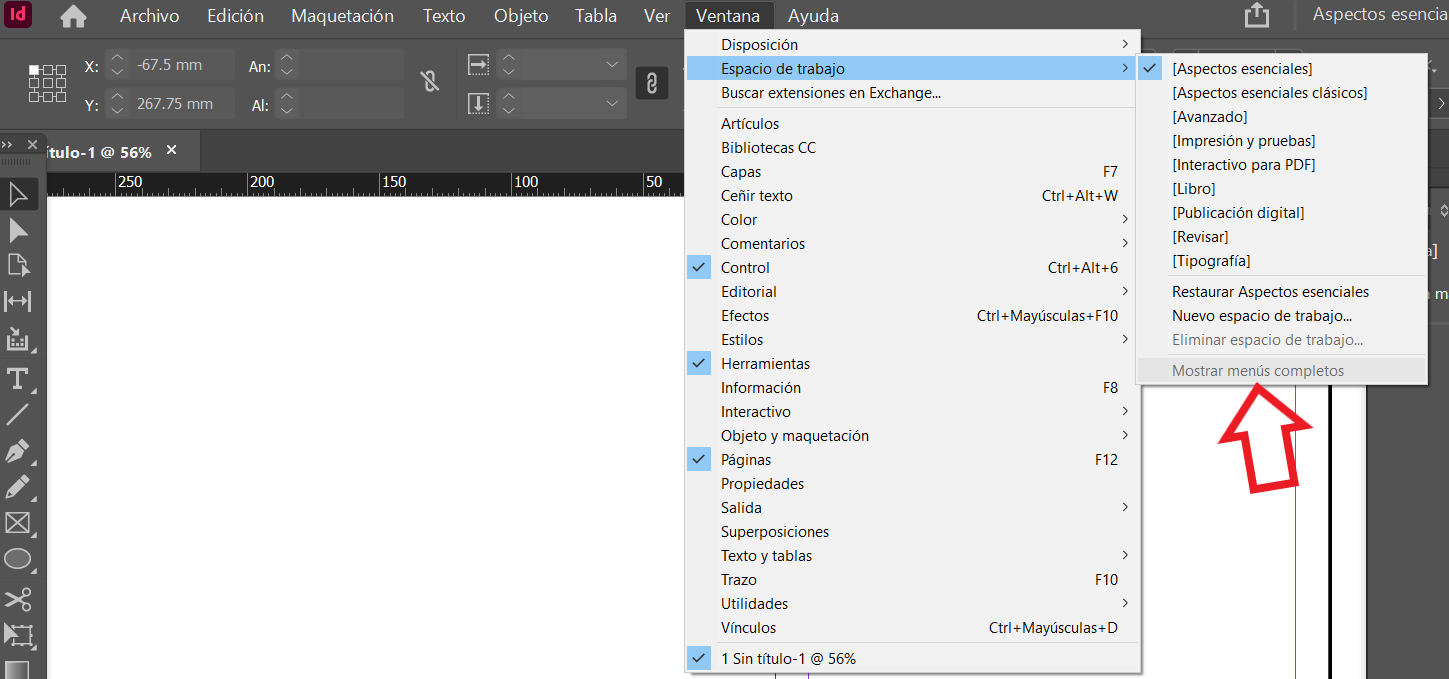Screen dimensions: 1449x679
Task: Open the Texto y tablas submenu
Action: 766,555
